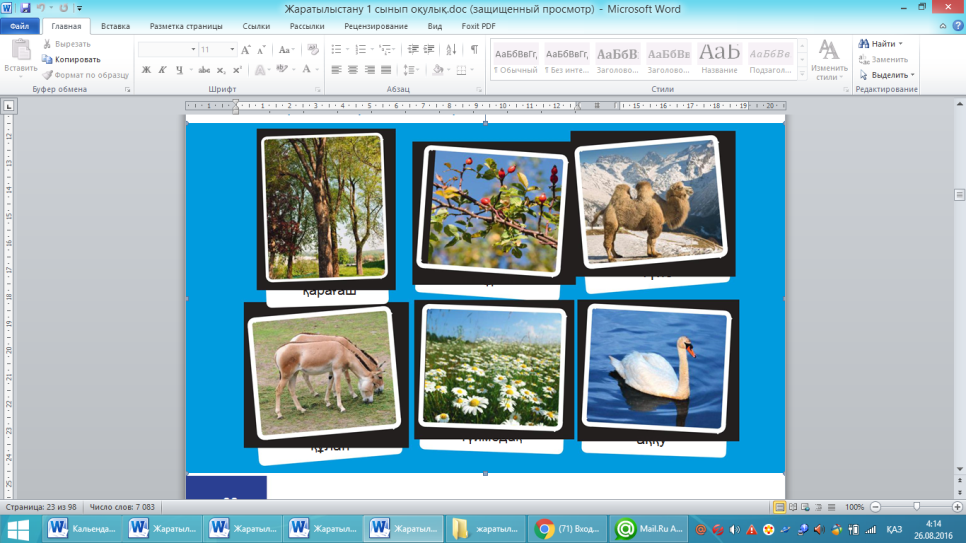This screenshot has height=543, width=966.
Task: Decrease font size with shrink font icon
Action: 261,49
